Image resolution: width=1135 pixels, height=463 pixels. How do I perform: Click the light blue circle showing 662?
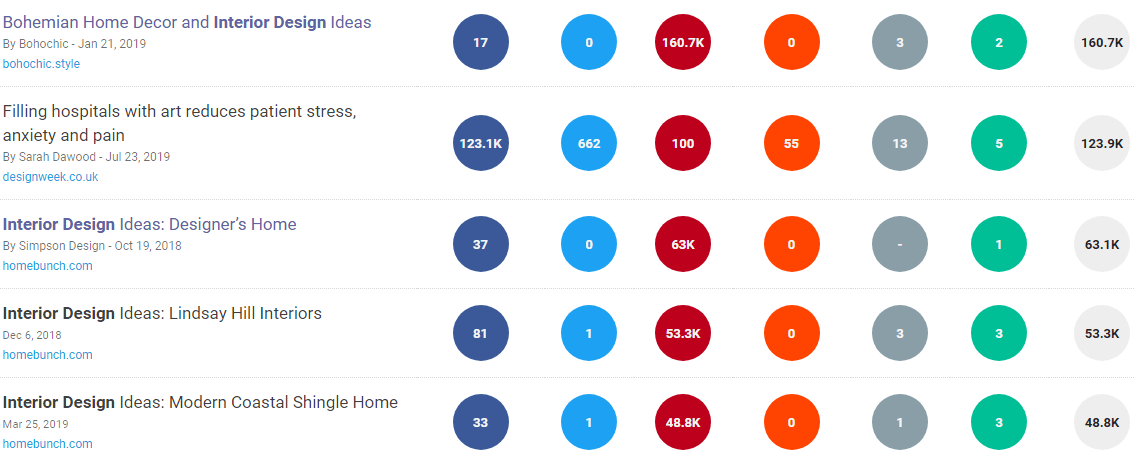point(589,144)
